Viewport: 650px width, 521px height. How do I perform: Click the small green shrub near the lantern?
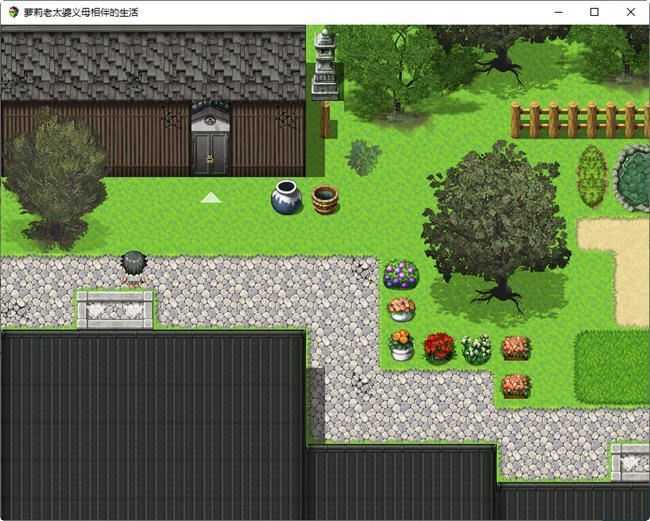click(x=363, y=156)
